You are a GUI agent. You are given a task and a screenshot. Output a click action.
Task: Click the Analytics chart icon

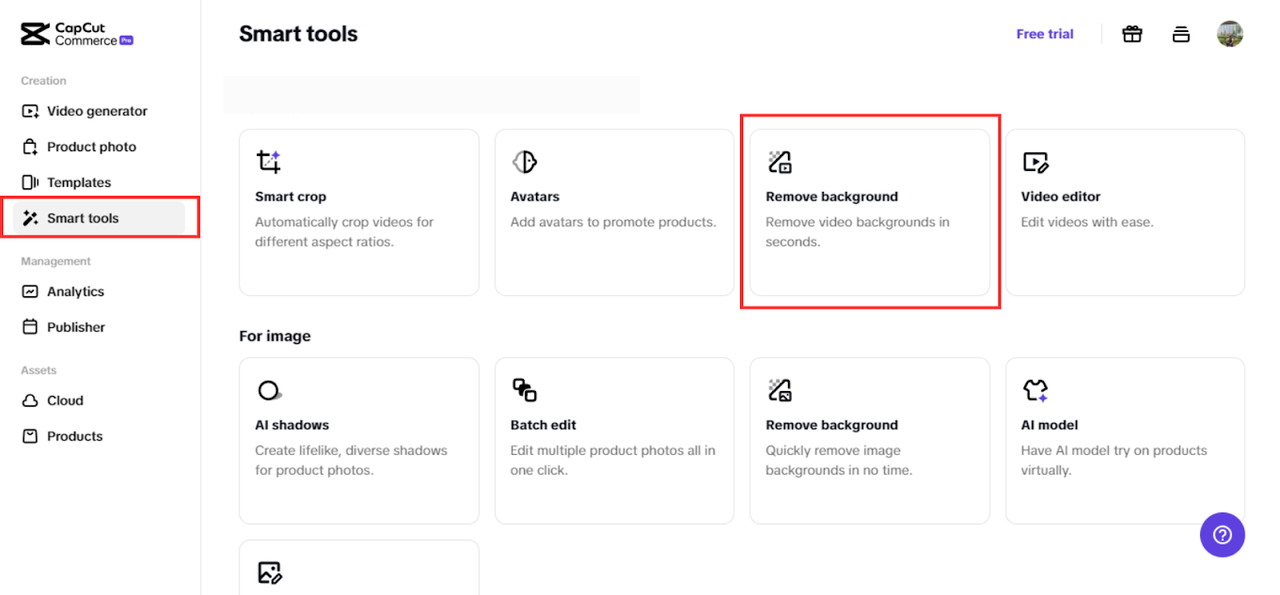[30, 292]
